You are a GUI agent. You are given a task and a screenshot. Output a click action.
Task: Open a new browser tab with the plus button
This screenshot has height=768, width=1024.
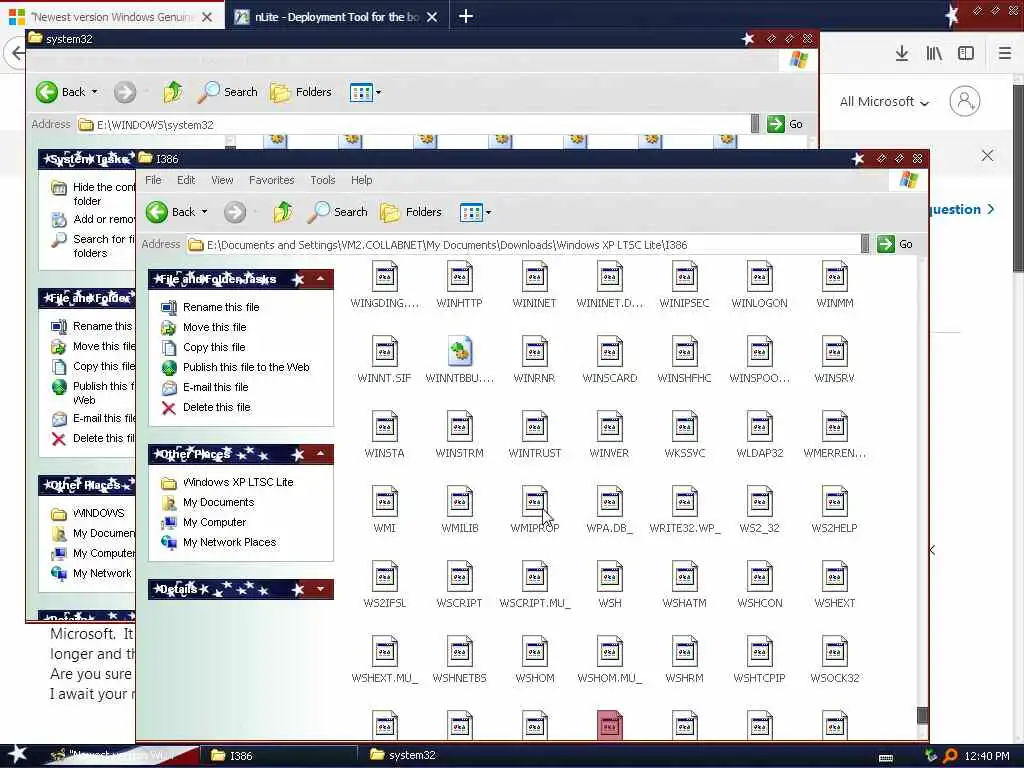click(x=466, y=16)
